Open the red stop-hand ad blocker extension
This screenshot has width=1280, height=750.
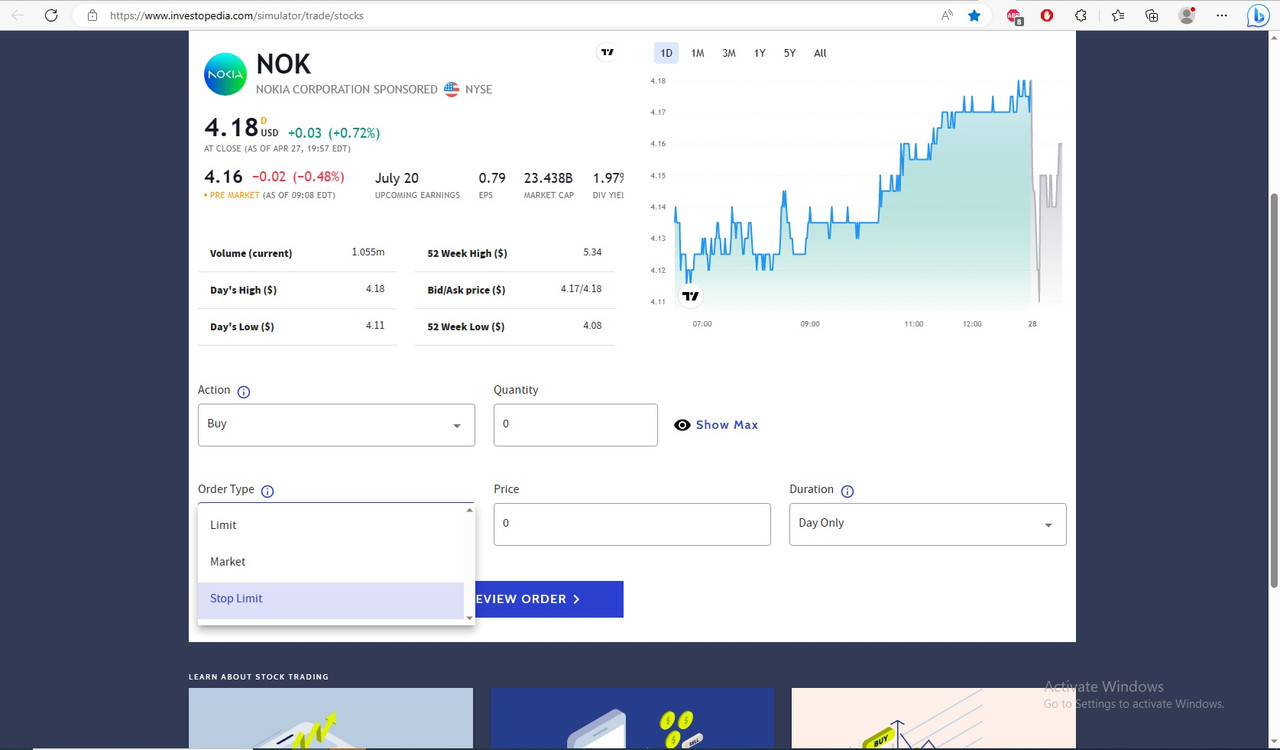pyautogui.click(x=1047, y=15)
